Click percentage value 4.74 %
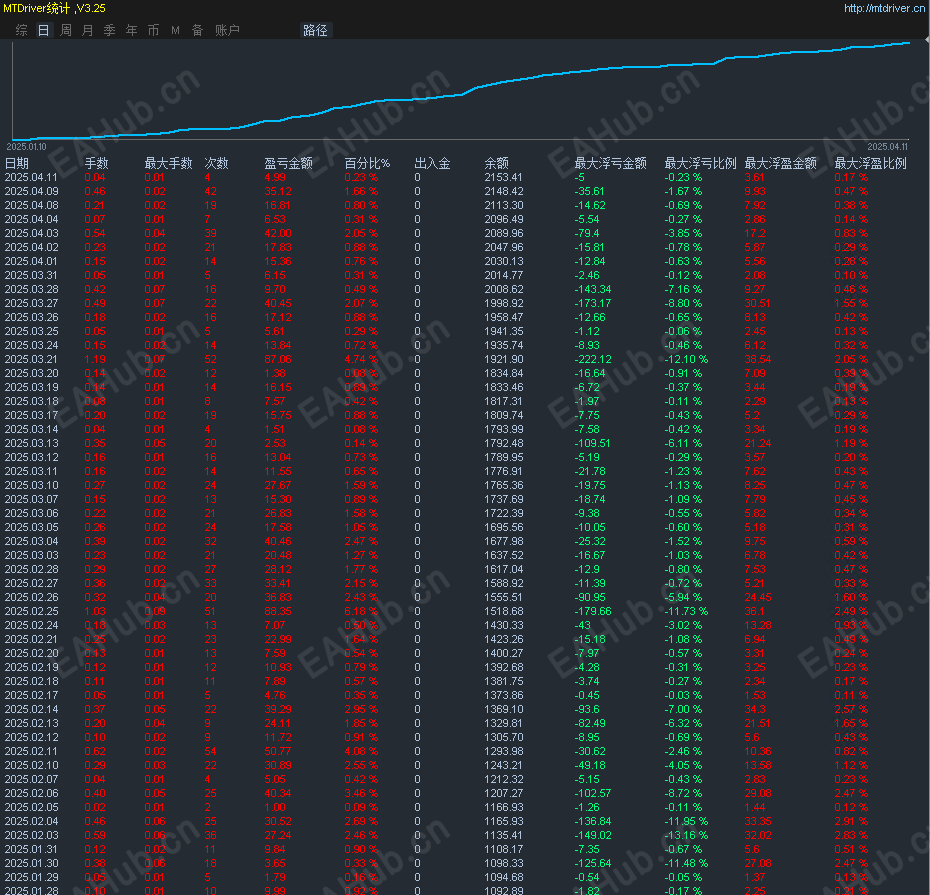Image resolution: width=930 pixels, height=895 pixels. point(361,359)
